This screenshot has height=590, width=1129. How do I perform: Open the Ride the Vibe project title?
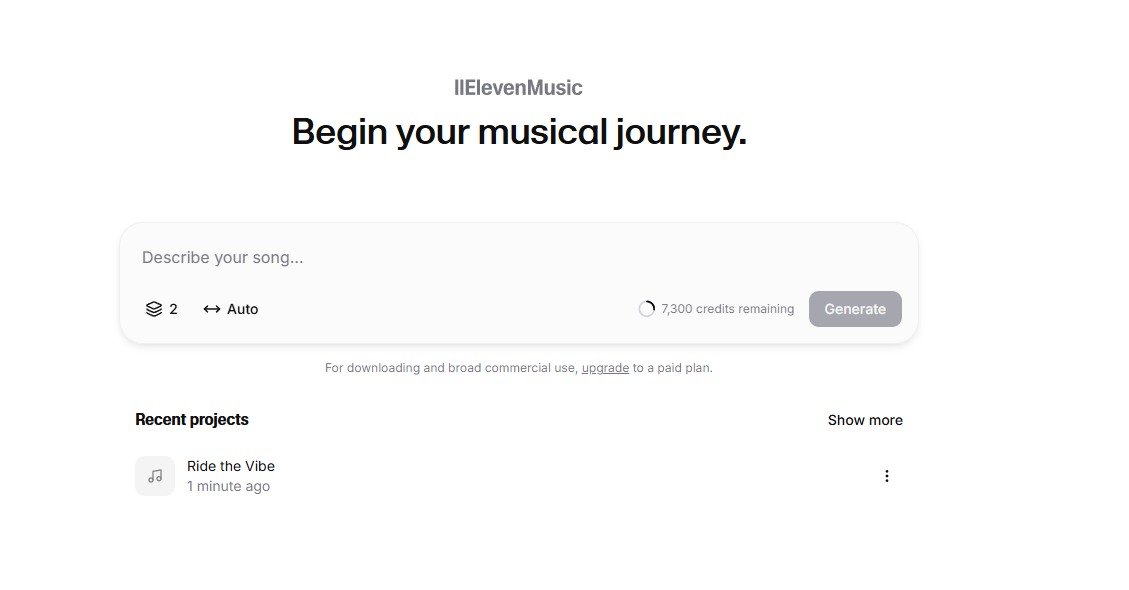point(231,466)
